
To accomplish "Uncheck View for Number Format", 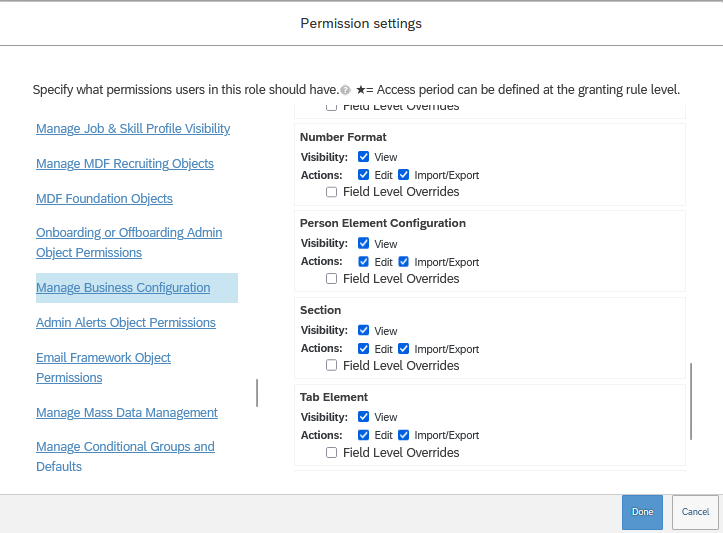I will (x=363, y=157).
